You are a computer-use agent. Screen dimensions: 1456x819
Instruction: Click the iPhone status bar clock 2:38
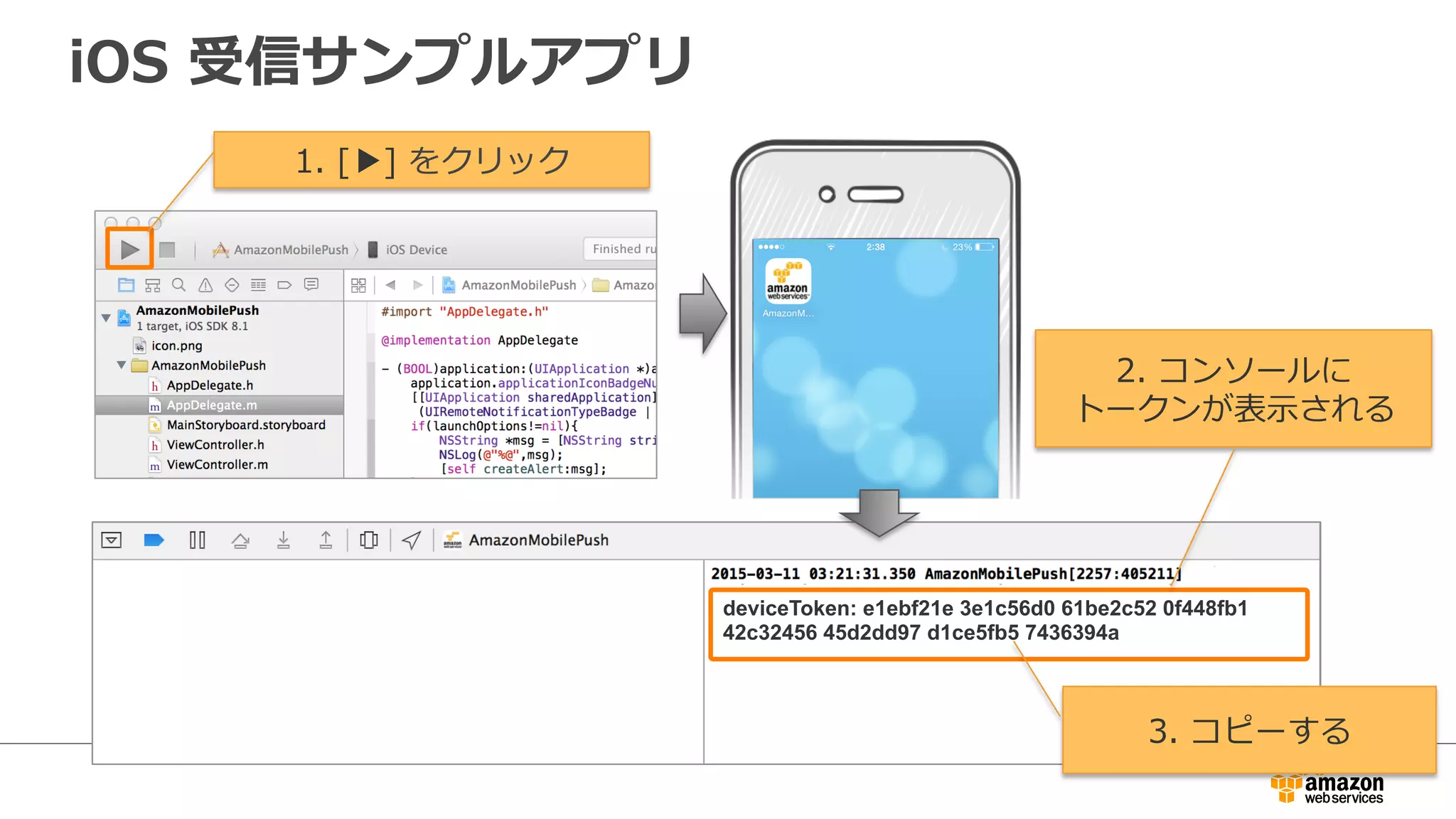[876, 247]
